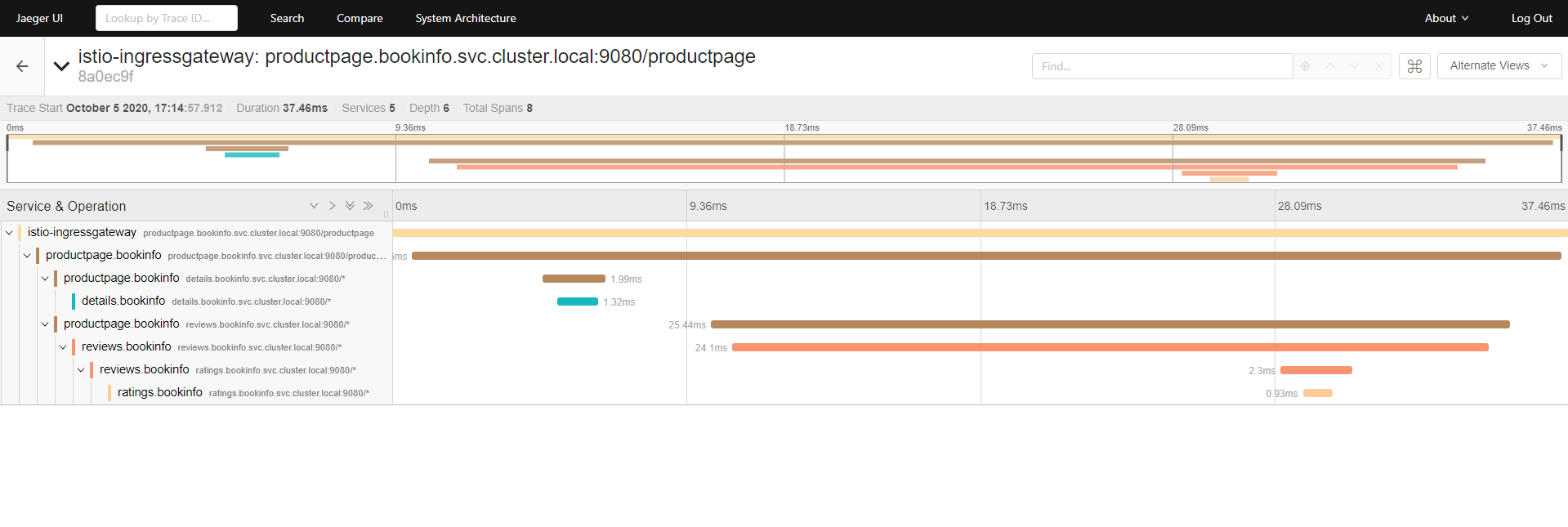Open the Alternate Views dropdown
The height and width of the screenshot is (527, 1568).
(x=1499, y=66)
